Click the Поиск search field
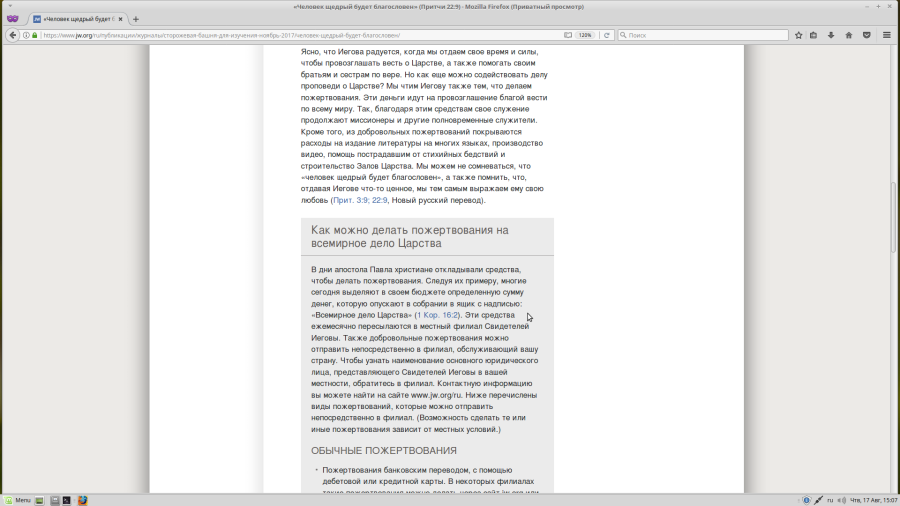900x506 pixels. pos(703,35)
